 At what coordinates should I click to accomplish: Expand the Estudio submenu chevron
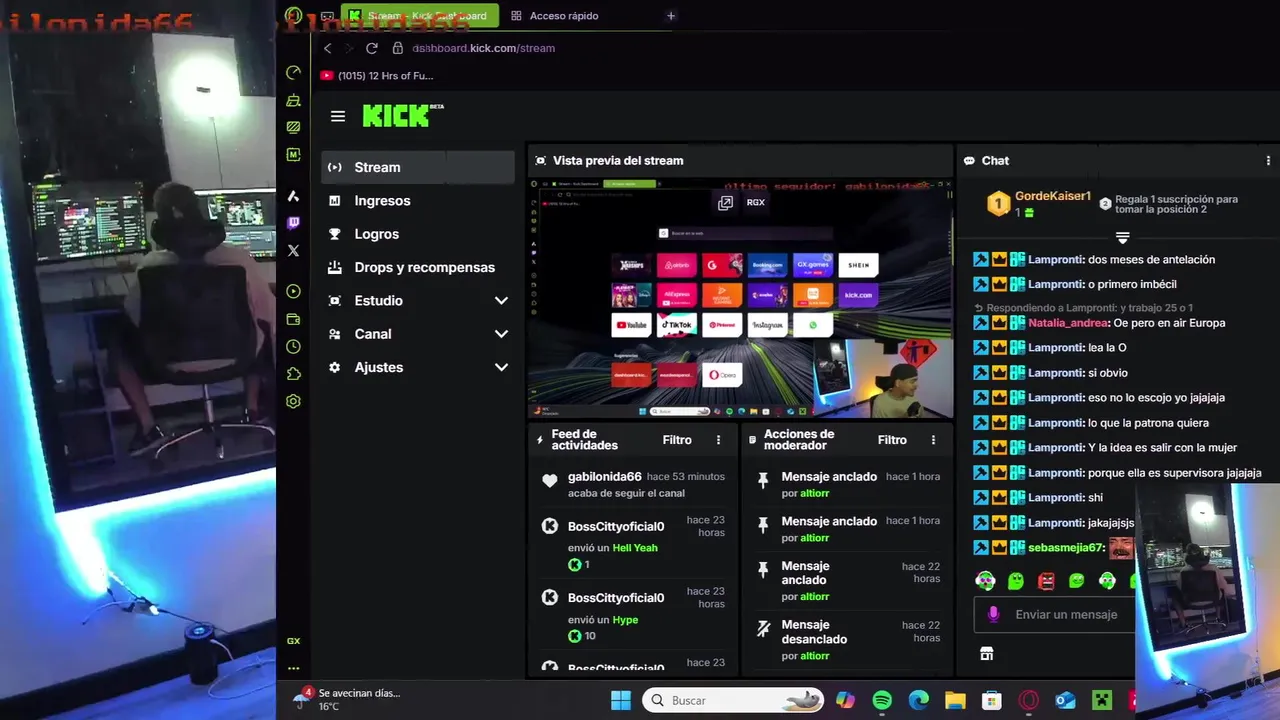[x=501, y=301]
